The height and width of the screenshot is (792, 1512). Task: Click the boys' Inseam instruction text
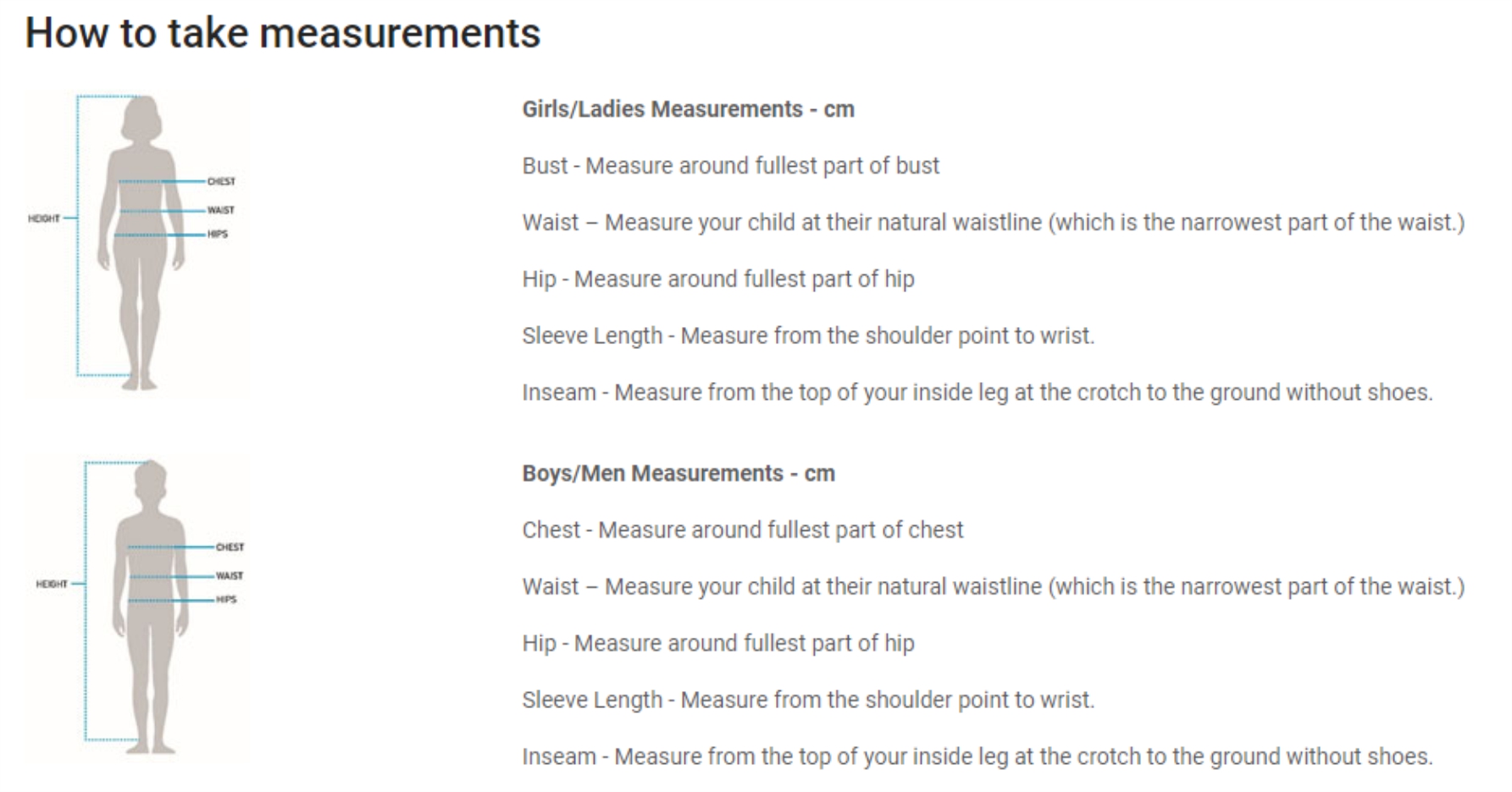(x=977, y=756)
